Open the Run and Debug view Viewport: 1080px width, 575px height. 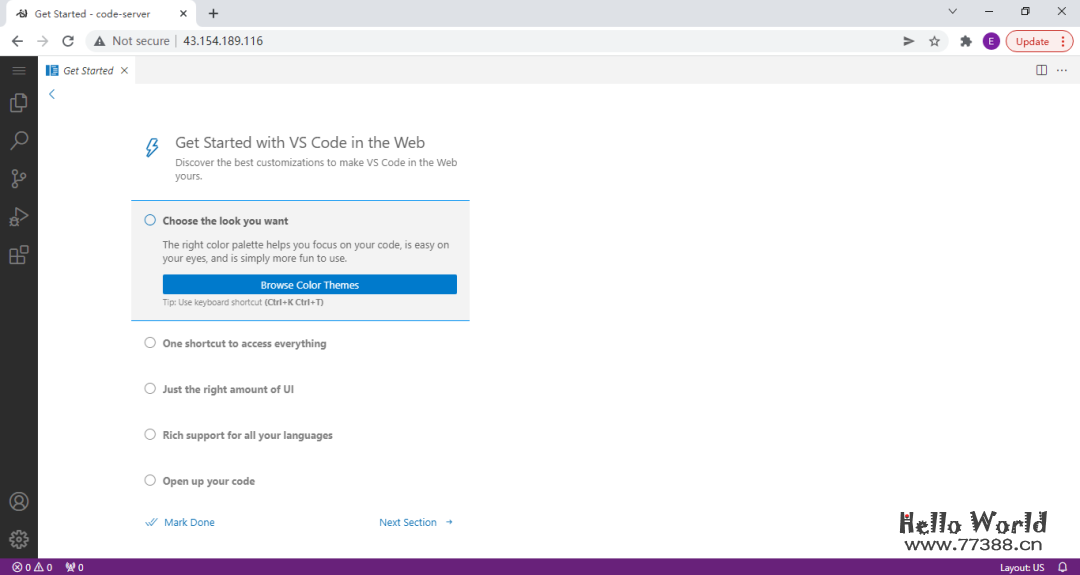(x=18, y=217)
